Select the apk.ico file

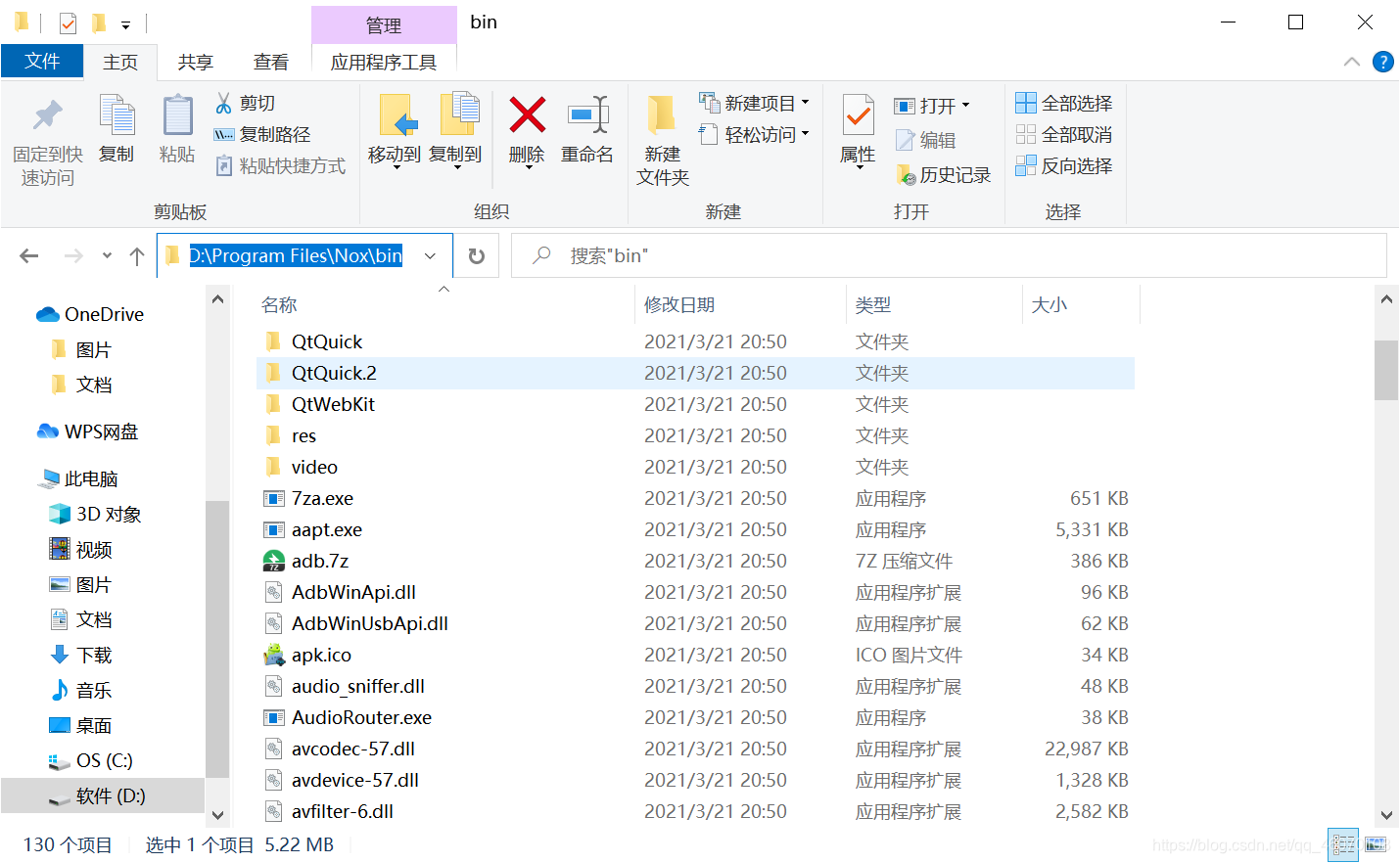coord(695,655)
